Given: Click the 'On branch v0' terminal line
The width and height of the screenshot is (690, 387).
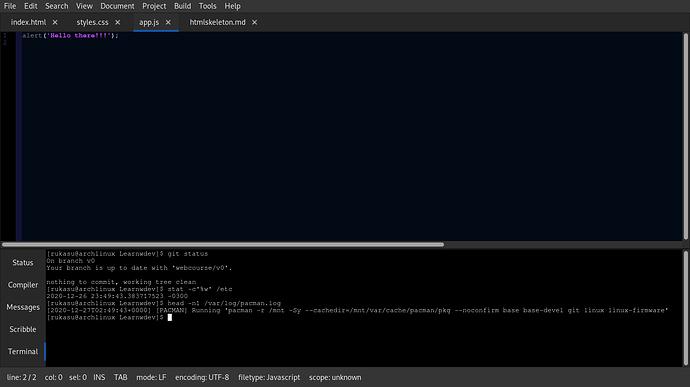Looking at the screenshot, I should (x=70, y=261).
